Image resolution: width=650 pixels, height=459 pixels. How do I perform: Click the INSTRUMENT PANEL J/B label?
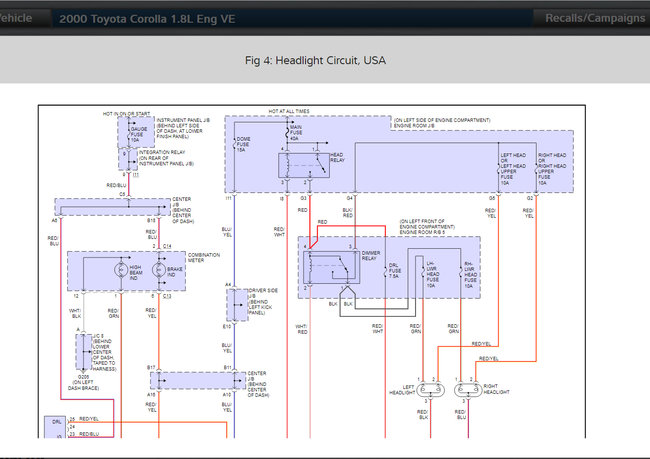click(183, 120)
